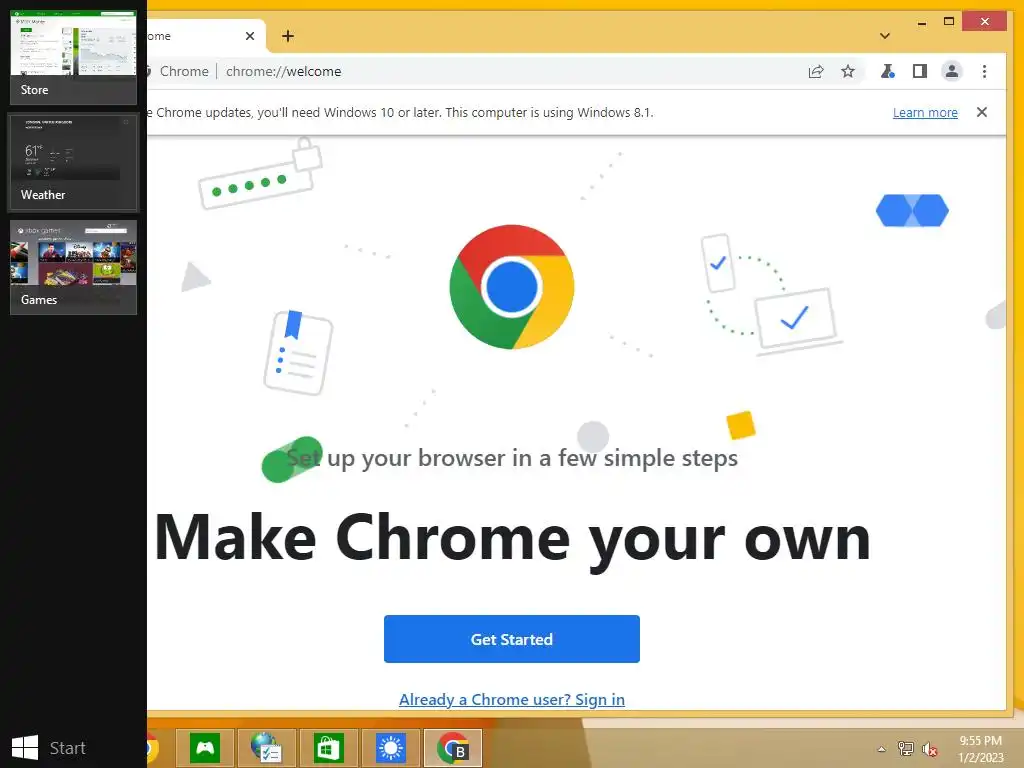The width and height of the screenshot is (1024, 768).
Task: Dismiss the Windows 8.1 update infobar
Action: 982,112
